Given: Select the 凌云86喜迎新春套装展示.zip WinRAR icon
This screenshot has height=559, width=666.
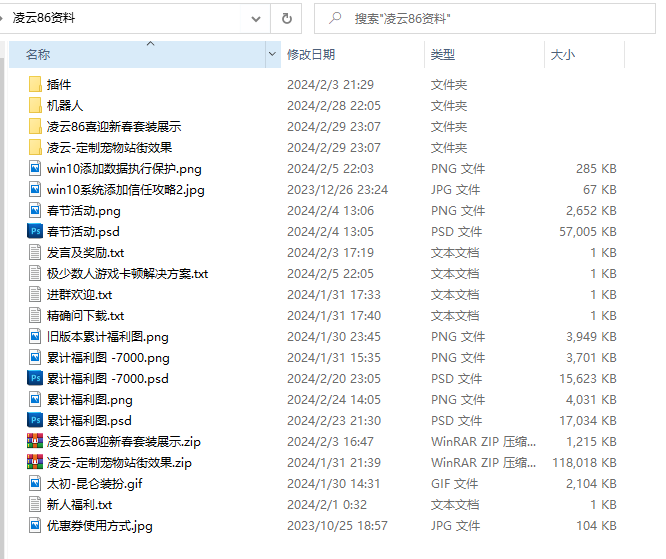Looking at the screenshot, I should point(35,442).
